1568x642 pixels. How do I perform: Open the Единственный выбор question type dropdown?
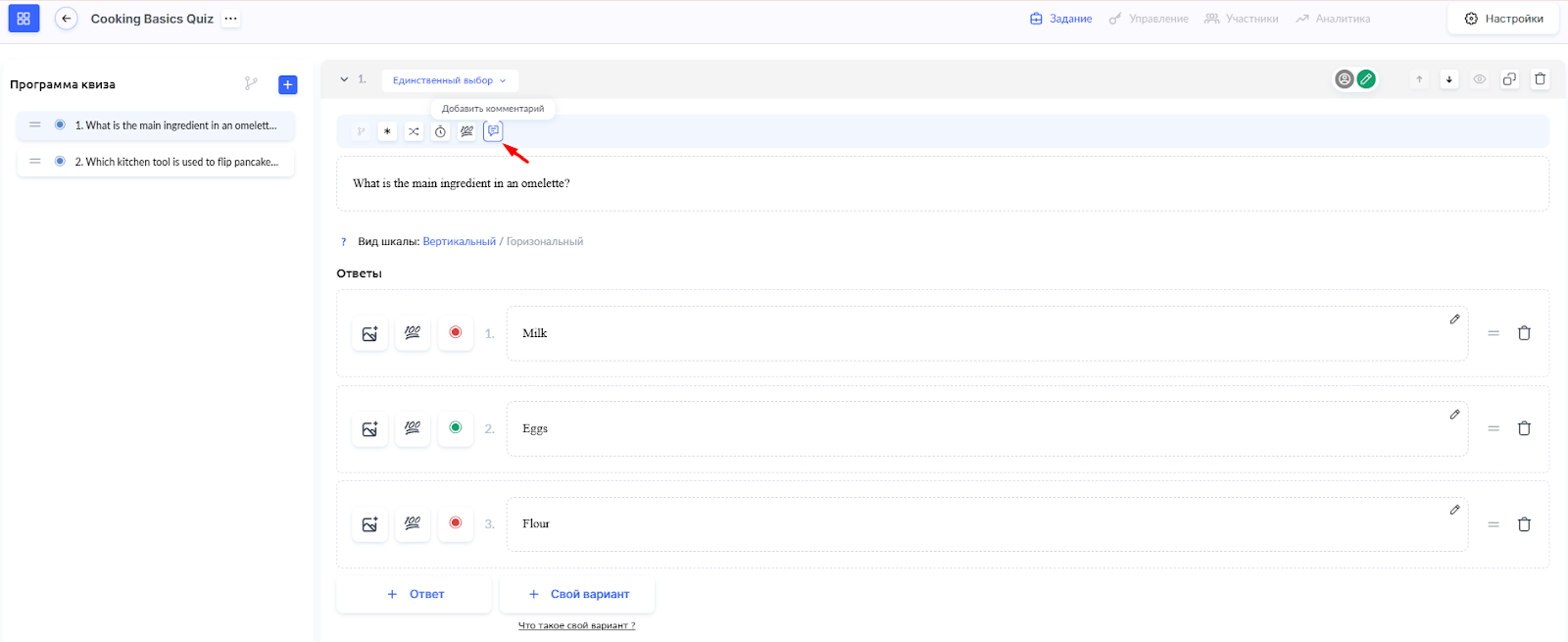tap(450, 80)
